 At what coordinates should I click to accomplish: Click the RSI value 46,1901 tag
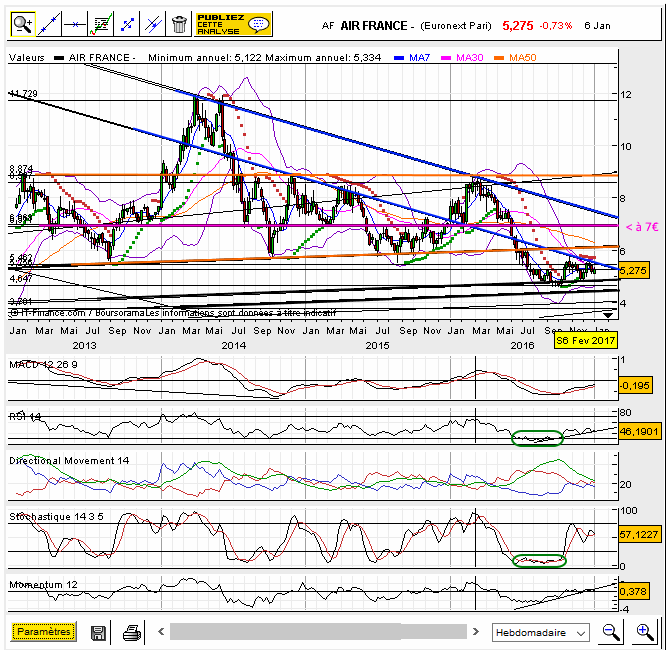tap(639, 432)
